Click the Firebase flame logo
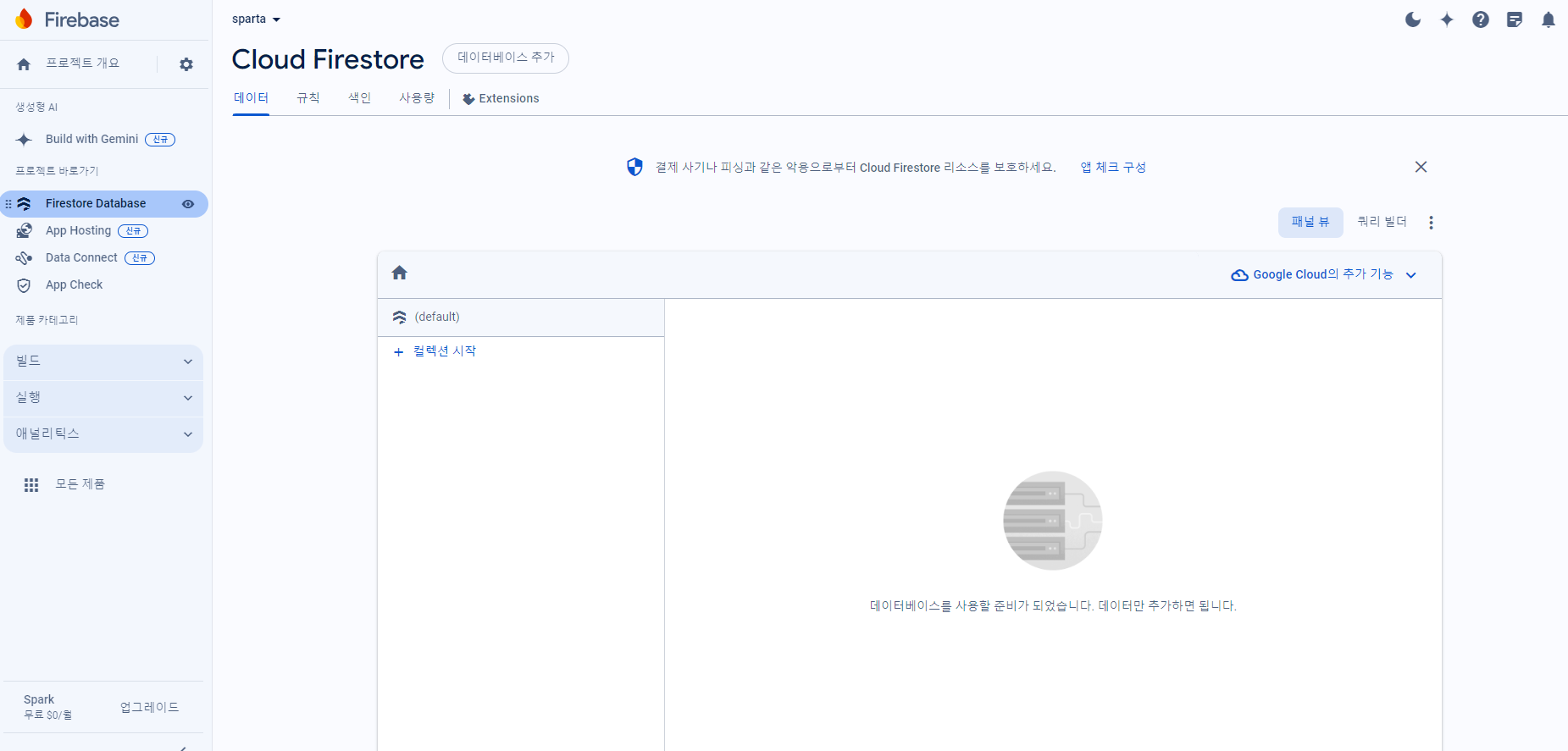The width and height of the screenshot is (1568, 751). click(x=24, y=19)
